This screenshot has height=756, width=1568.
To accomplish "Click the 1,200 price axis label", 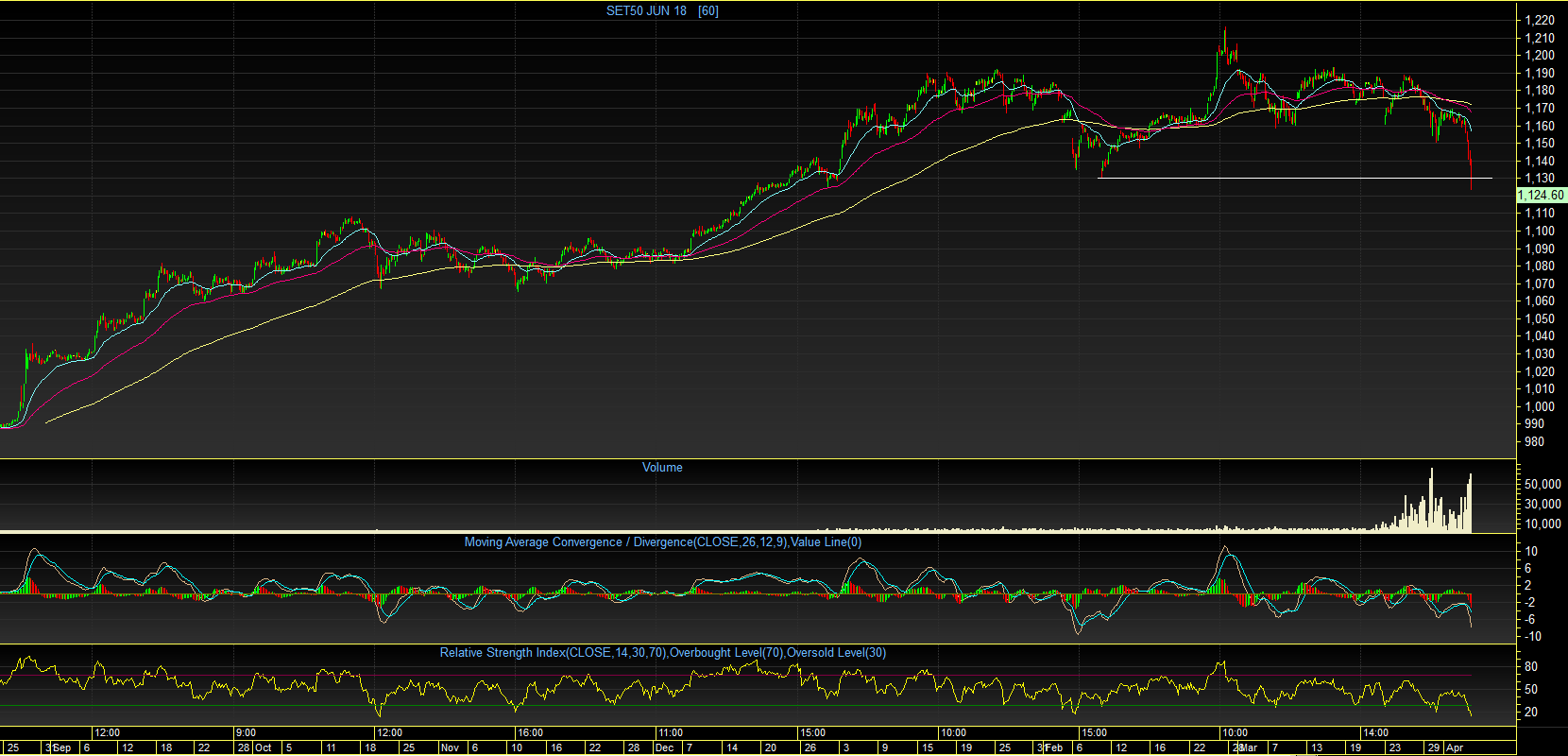I will coord(1540,55).
